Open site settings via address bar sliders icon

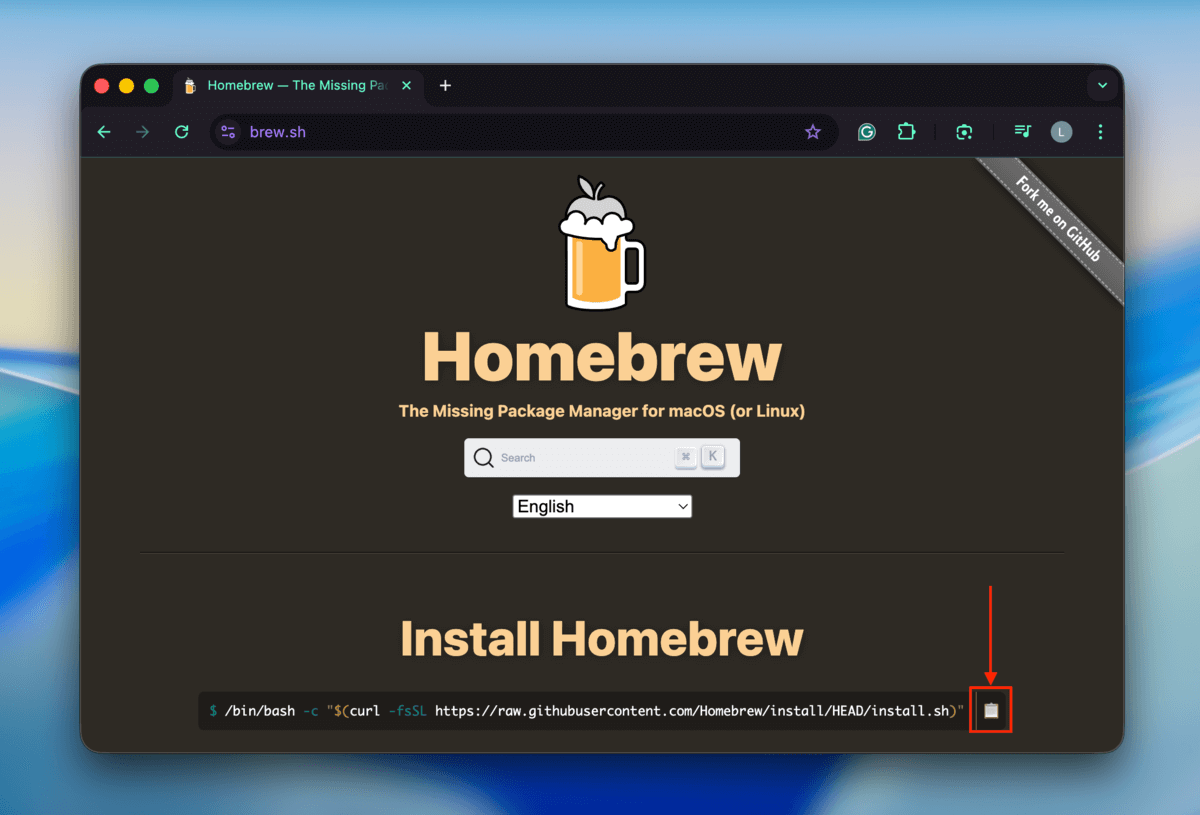(x=228, y=131)
